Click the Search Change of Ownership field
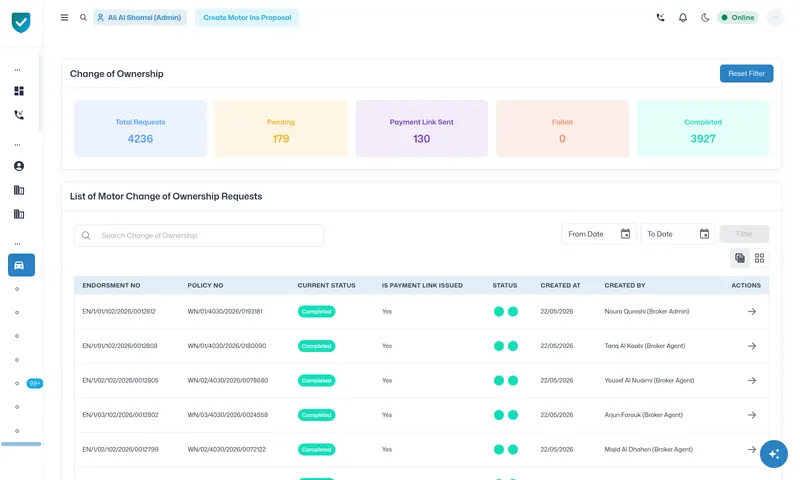 (199, 235)
